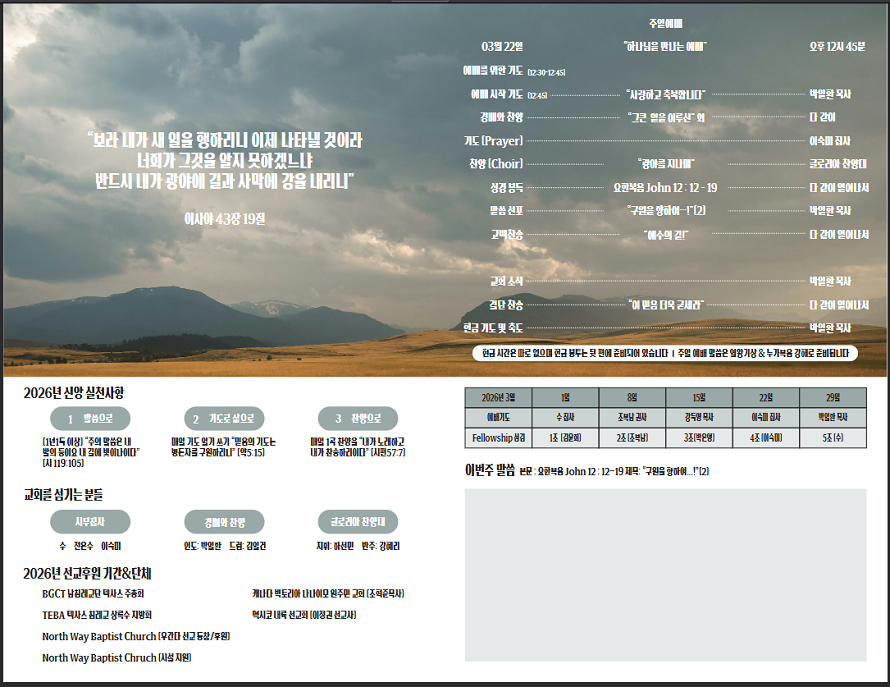Click the 'Fellowship' row label cell
890x687 pixels.
(x=498, y=438)
